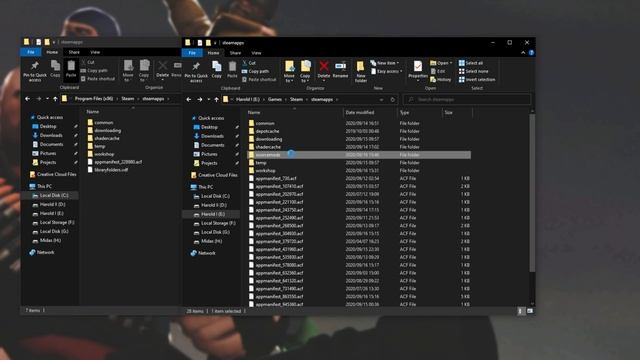This screenshot has width=640, height=360.
Task: Click Steam in the right window's address path
Action: coord(296,99)
